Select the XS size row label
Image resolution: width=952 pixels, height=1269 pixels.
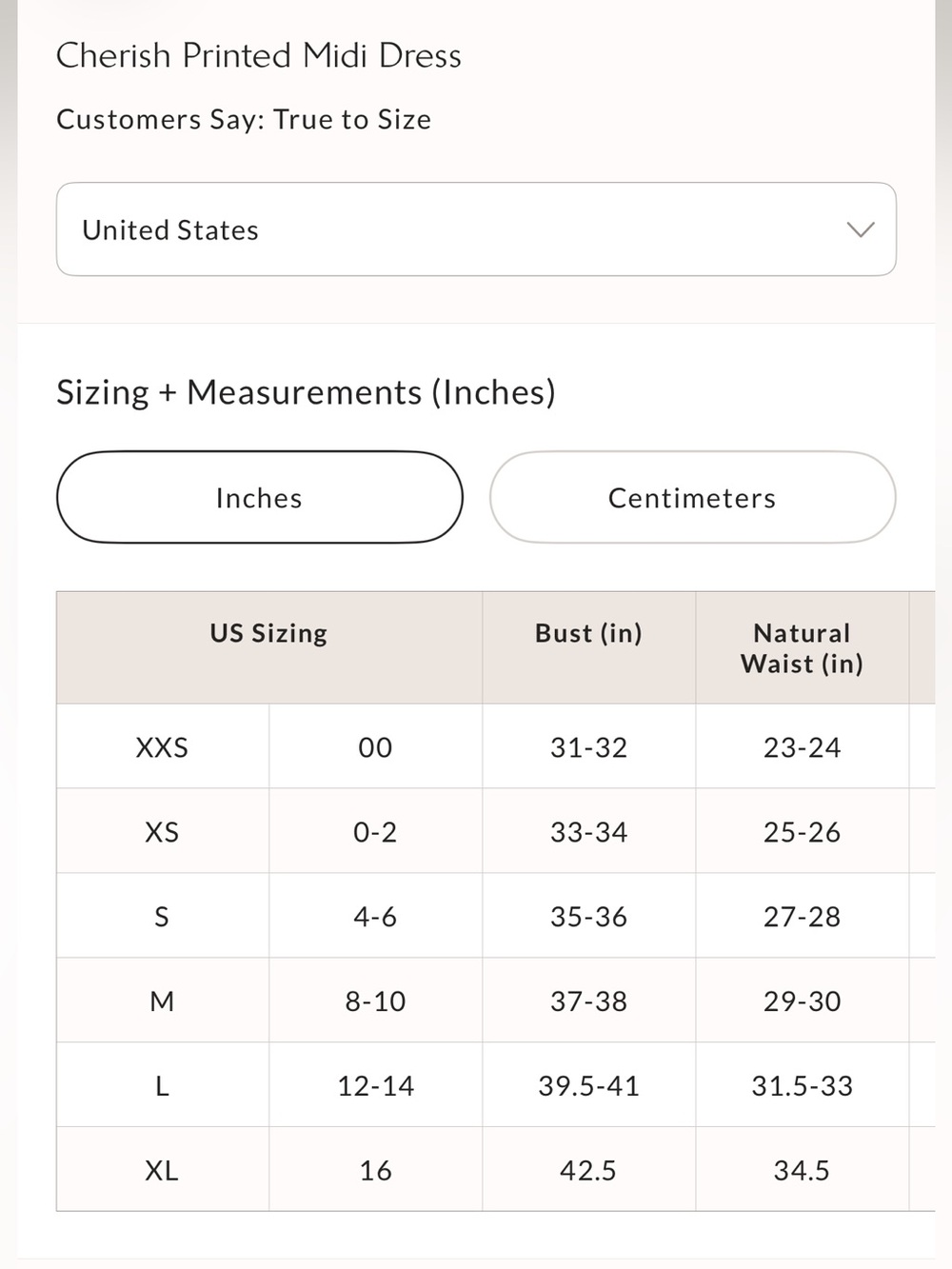coord(162,832)
